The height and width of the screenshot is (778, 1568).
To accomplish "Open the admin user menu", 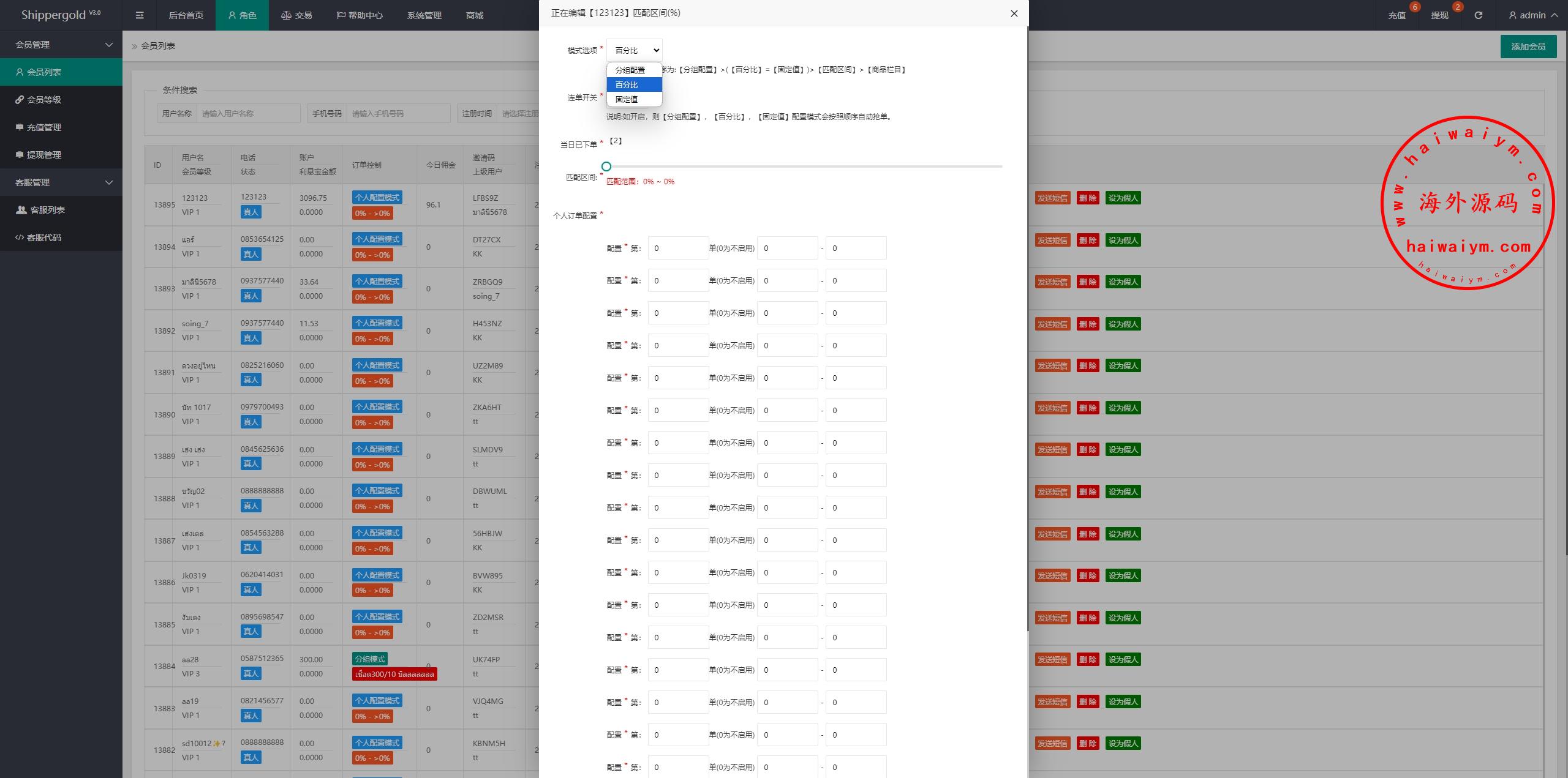I will tap(1533, 15).
